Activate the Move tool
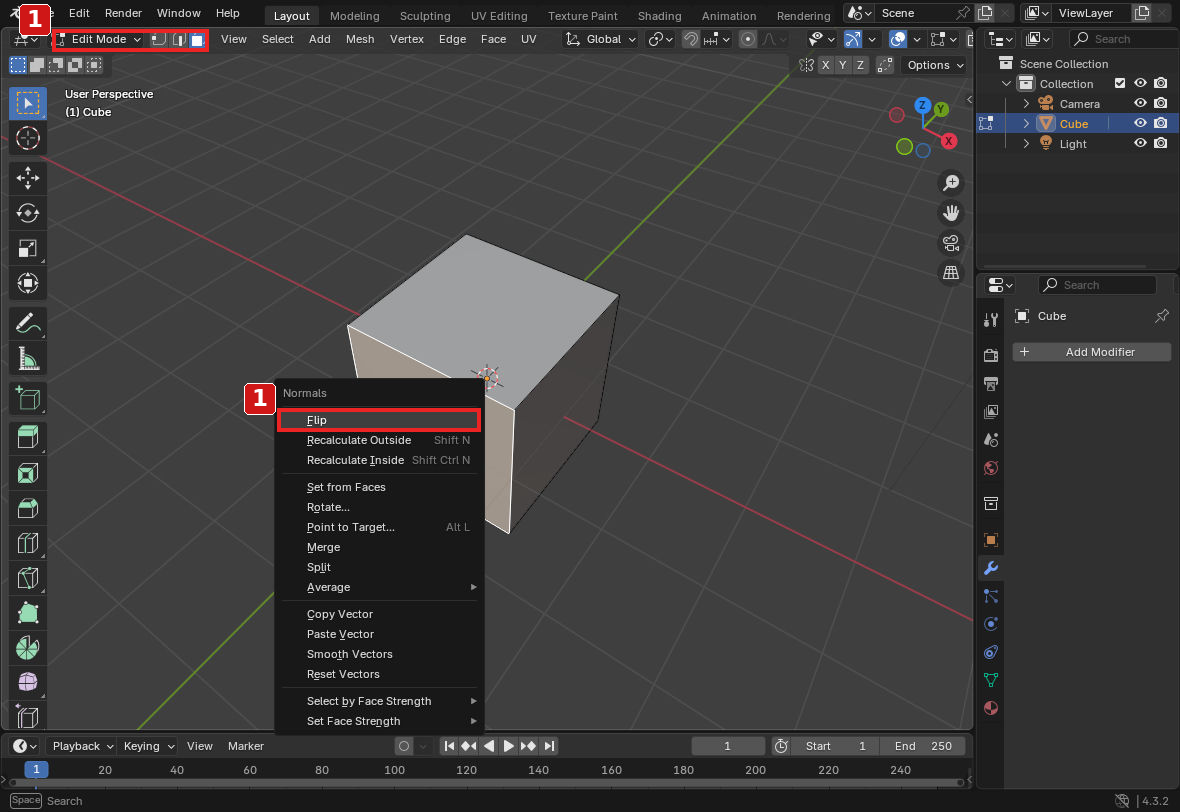This screenshot has height=812, width=1180. [x=28, y=178]
